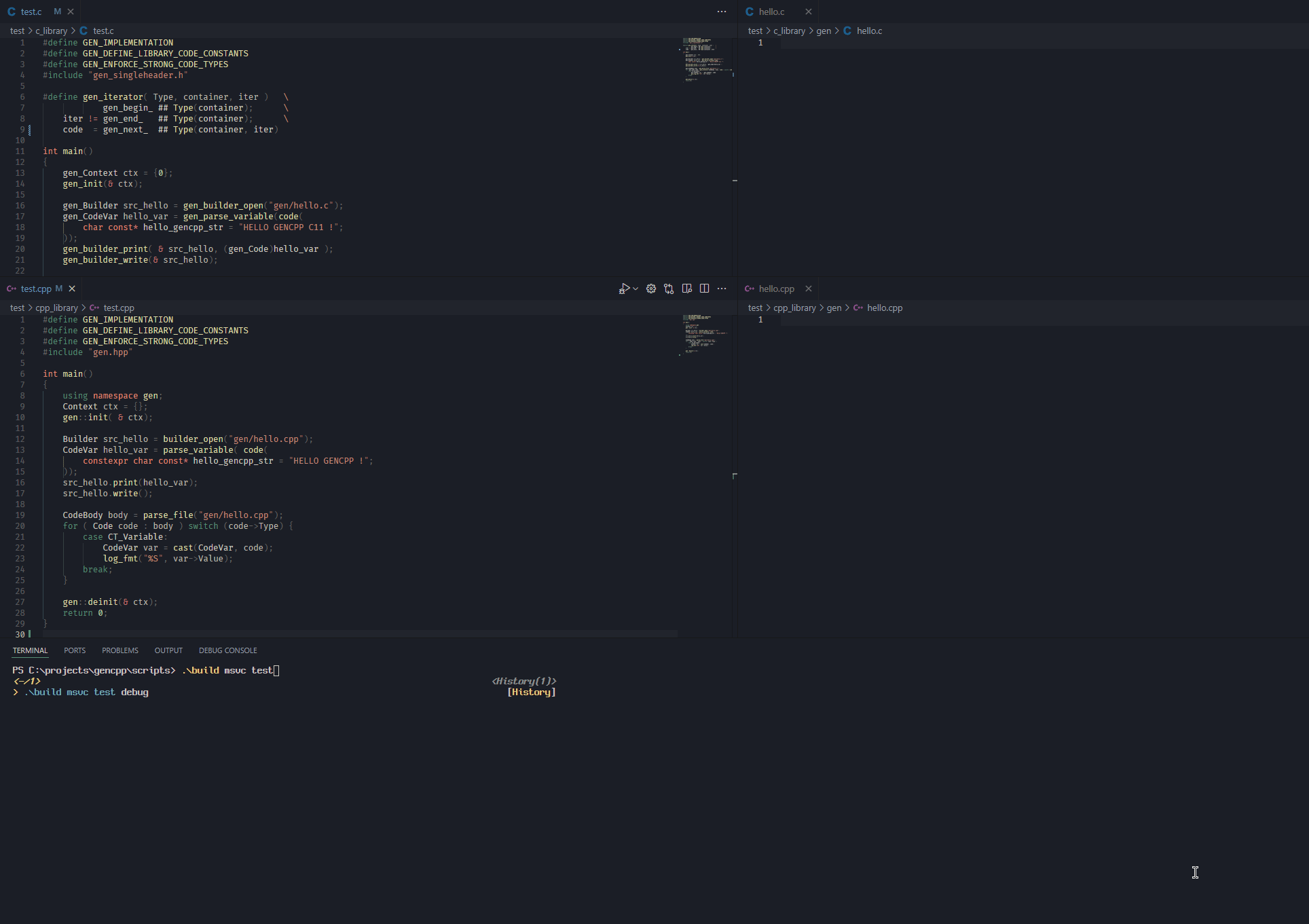Select the OUTPUT panel tab
The image size is (1309, 924).
168,650
